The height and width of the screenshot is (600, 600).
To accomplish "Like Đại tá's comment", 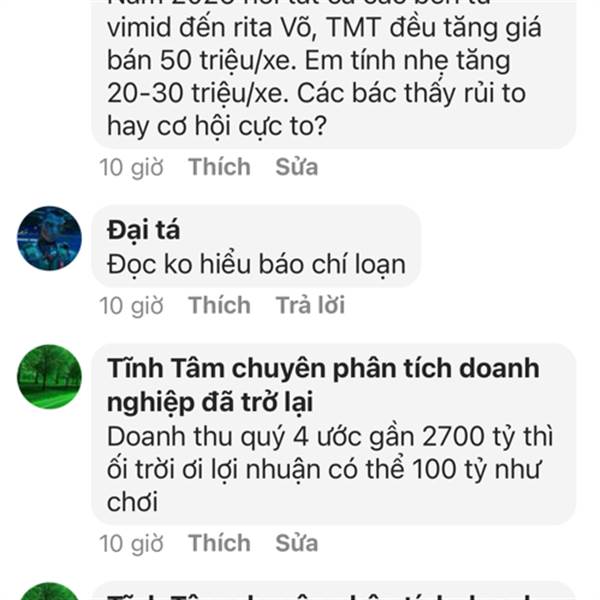I will click(219, 305).
